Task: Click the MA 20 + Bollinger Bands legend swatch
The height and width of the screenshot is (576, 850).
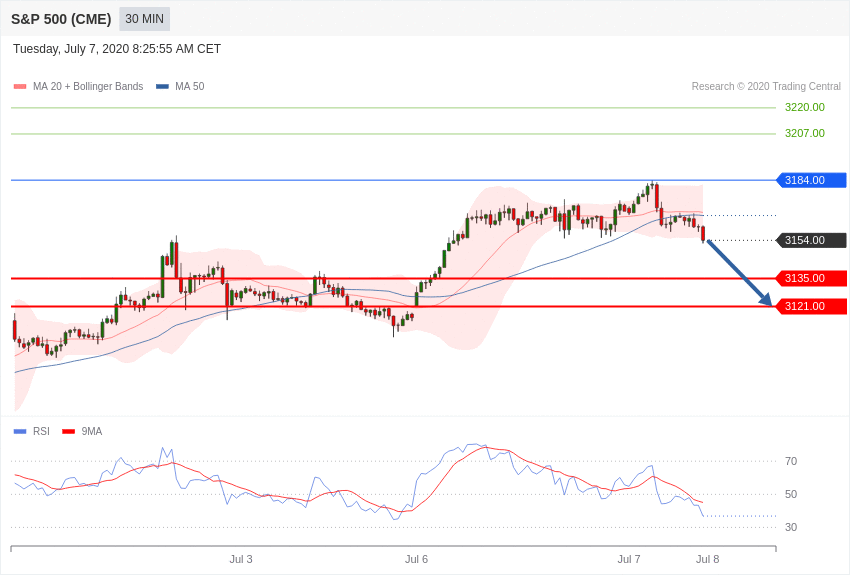Action: click(x=20, y=86)
